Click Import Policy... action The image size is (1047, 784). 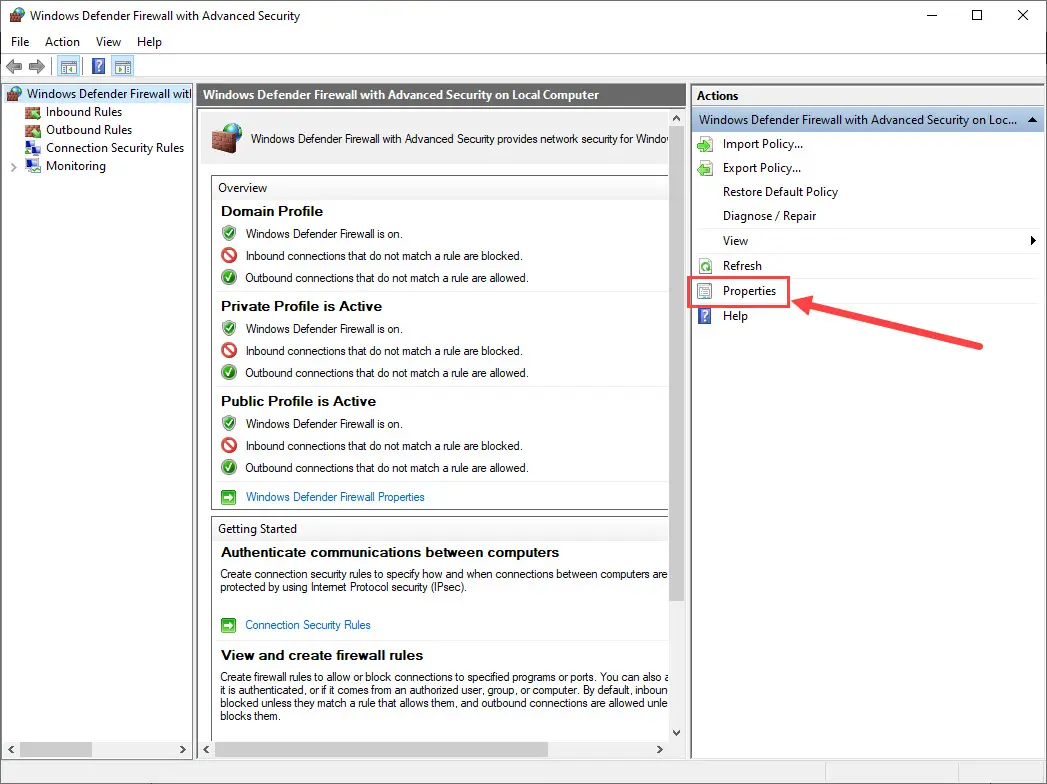tap(763, 144)
